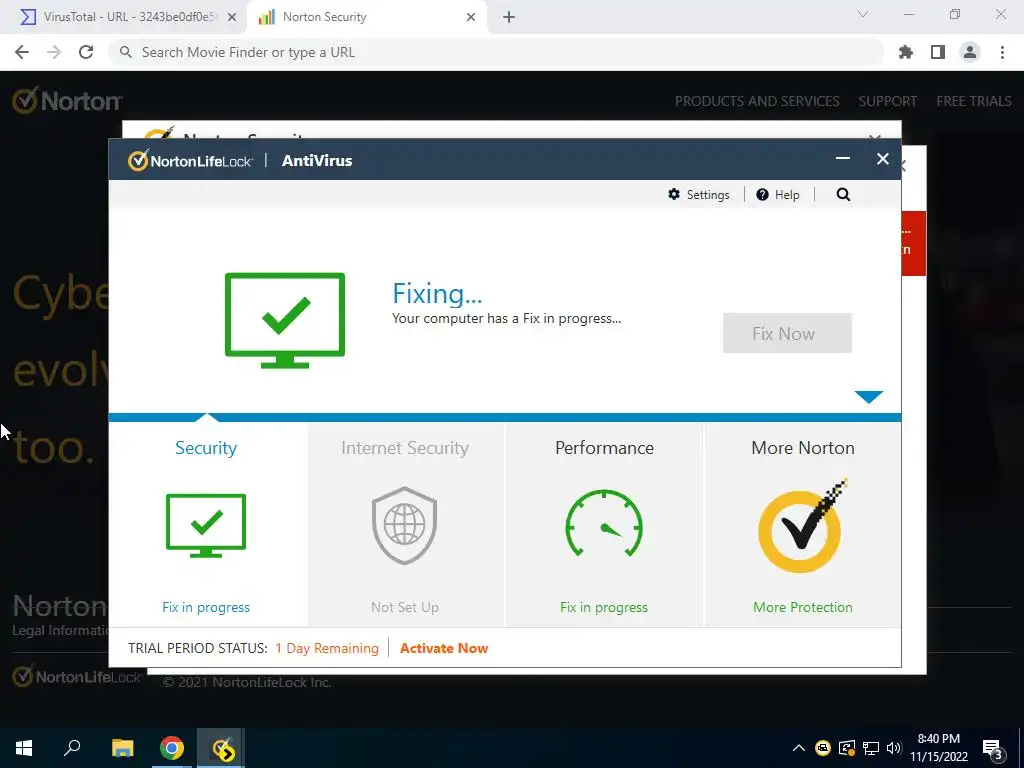Open the taskbar clock and date
The height and width of the screenshot is (768, 1024).
[938, 748]
